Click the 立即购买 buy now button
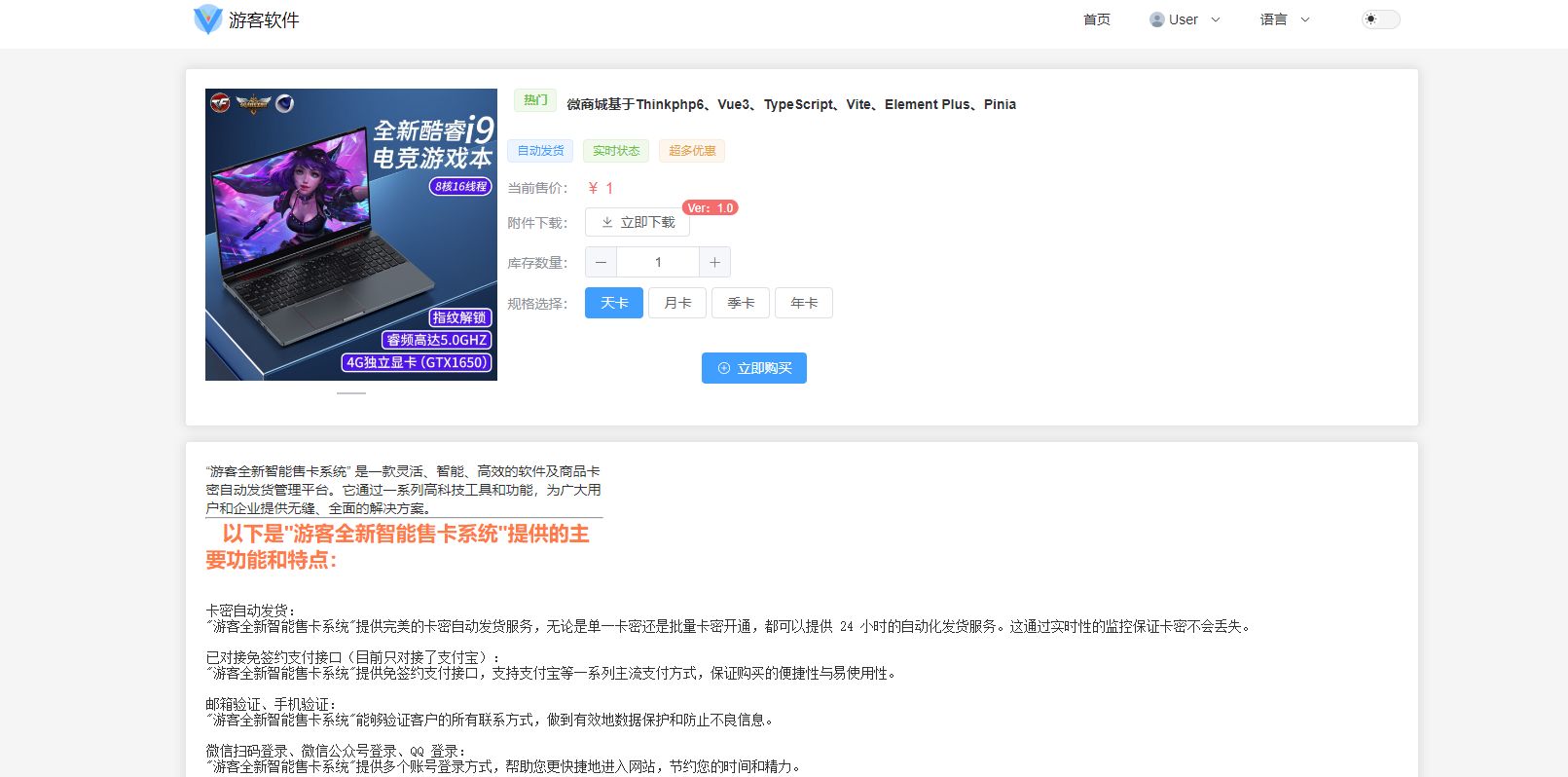 click(754, 368)
